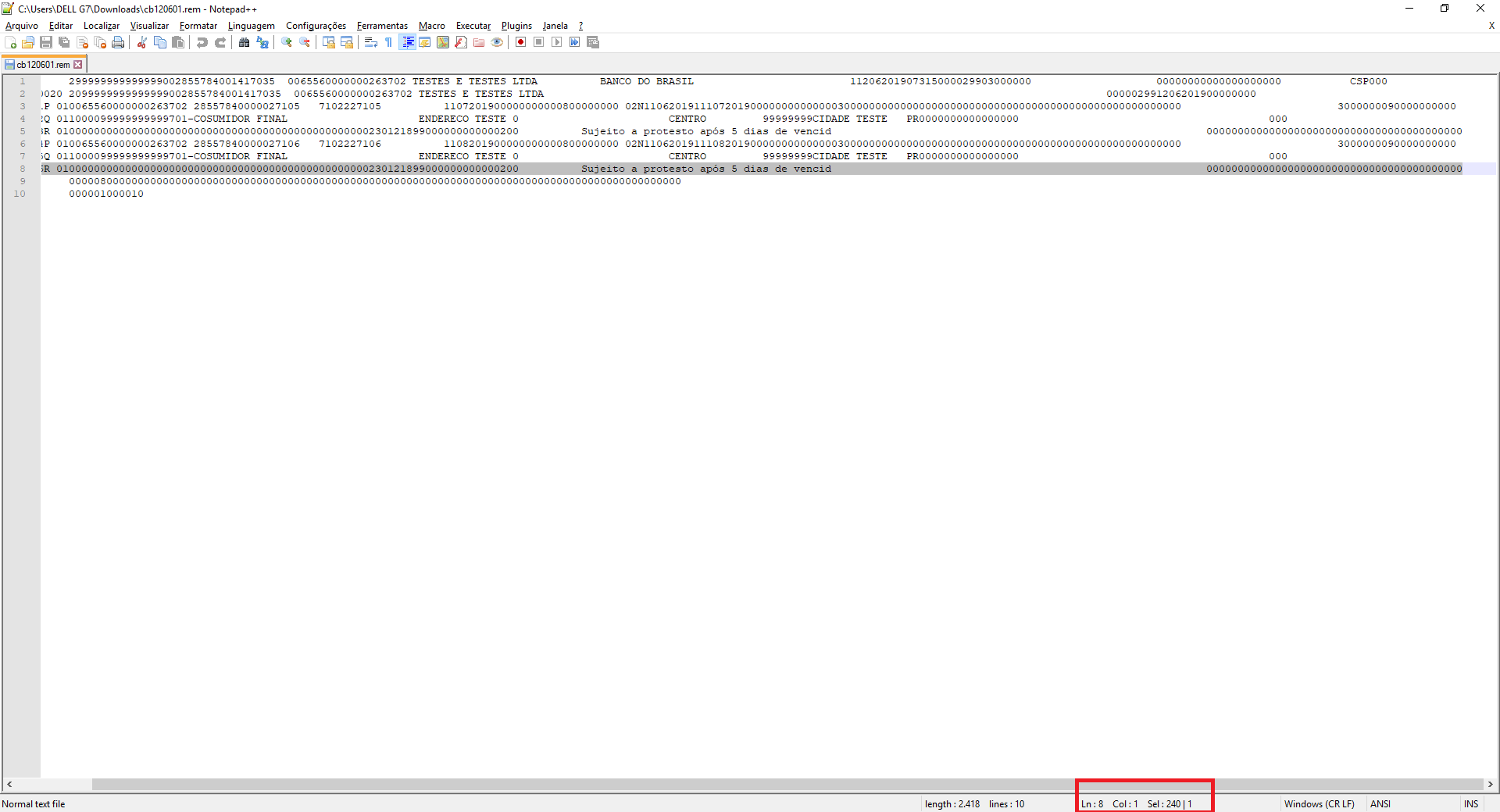Select the cb120601.rem tab
This screenshot has height=812, width=1500.
43,65
